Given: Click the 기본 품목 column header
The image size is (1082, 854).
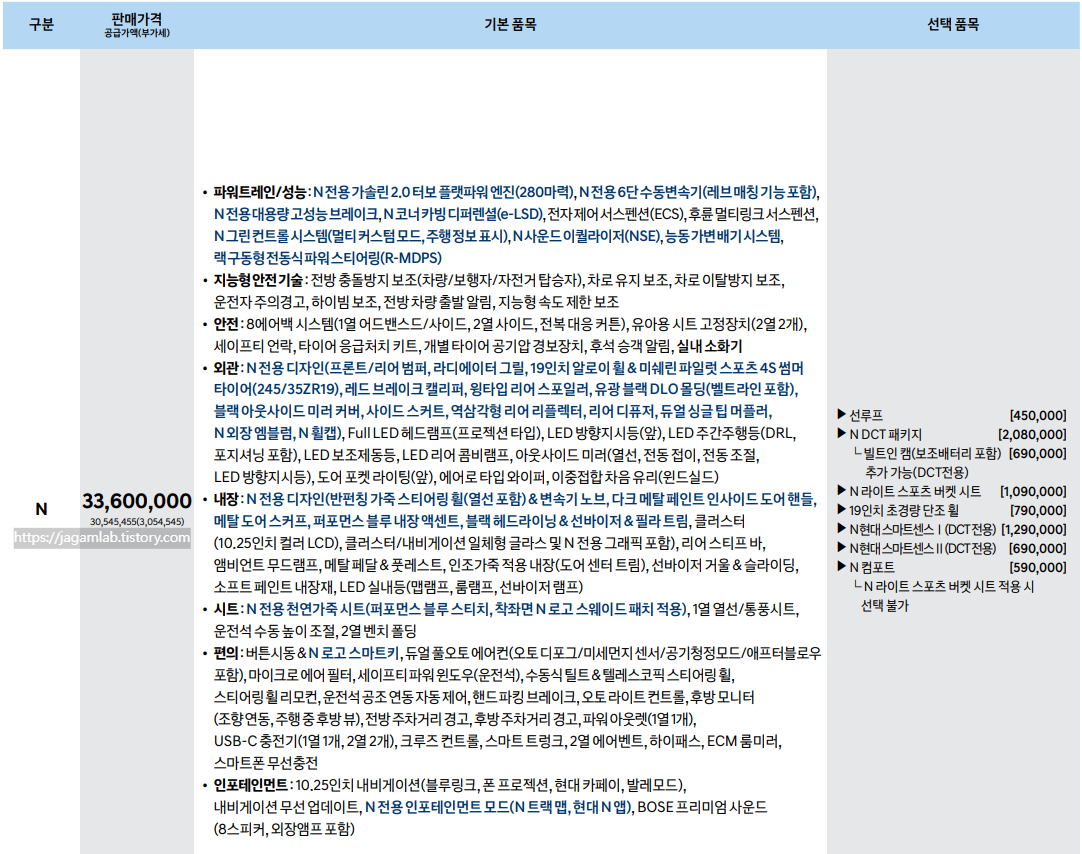Looking at the screenshot, I should [510, 25].
